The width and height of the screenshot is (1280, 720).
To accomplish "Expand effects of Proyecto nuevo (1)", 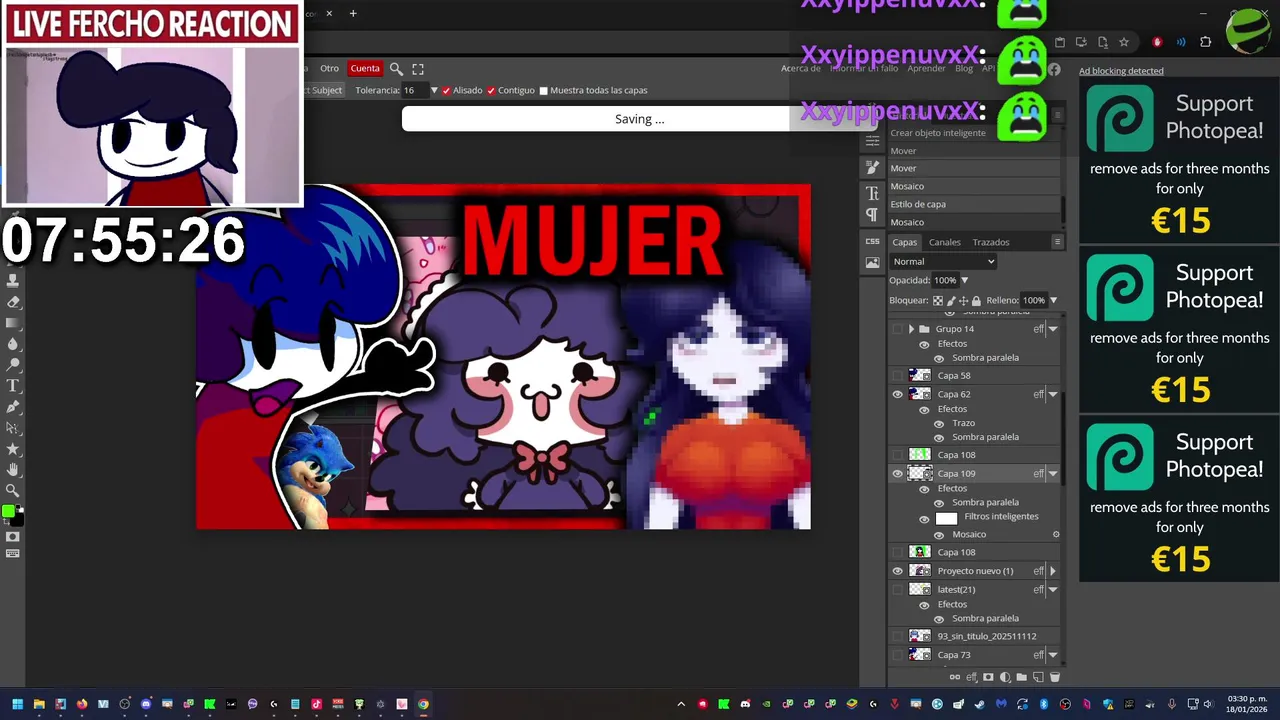I will coord(1052,571).
